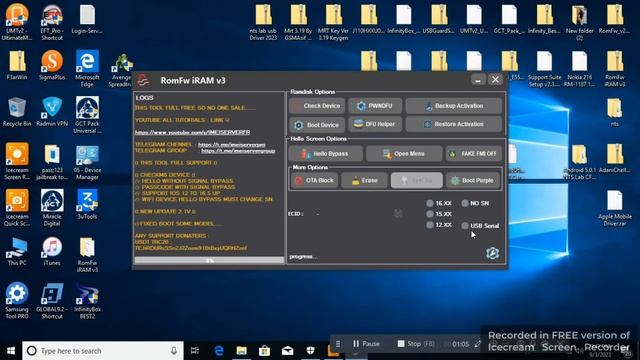Image resolution: width=640 pixels, height=360 pixels.
Task: Pause the Icecream screen recording
Action: coord(366,344)
